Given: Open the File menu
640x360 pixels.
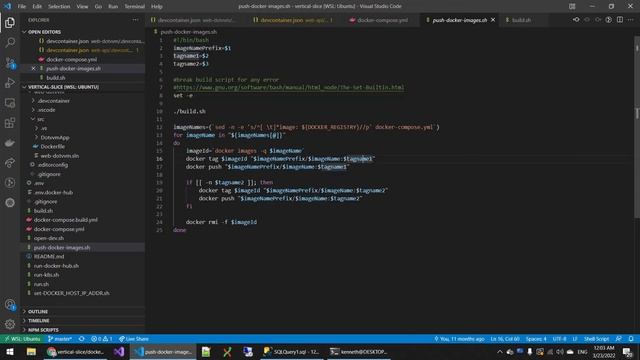Looking at the screenshot, I should (22, 6).
